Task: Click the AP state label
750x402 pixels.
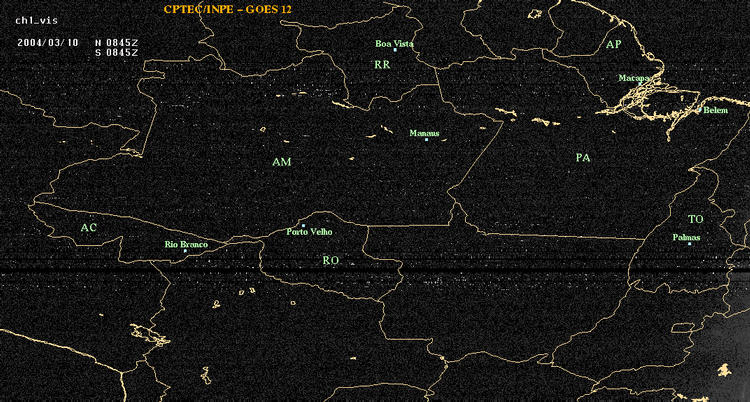Action: pyautogui.click(x=614, y=45)
